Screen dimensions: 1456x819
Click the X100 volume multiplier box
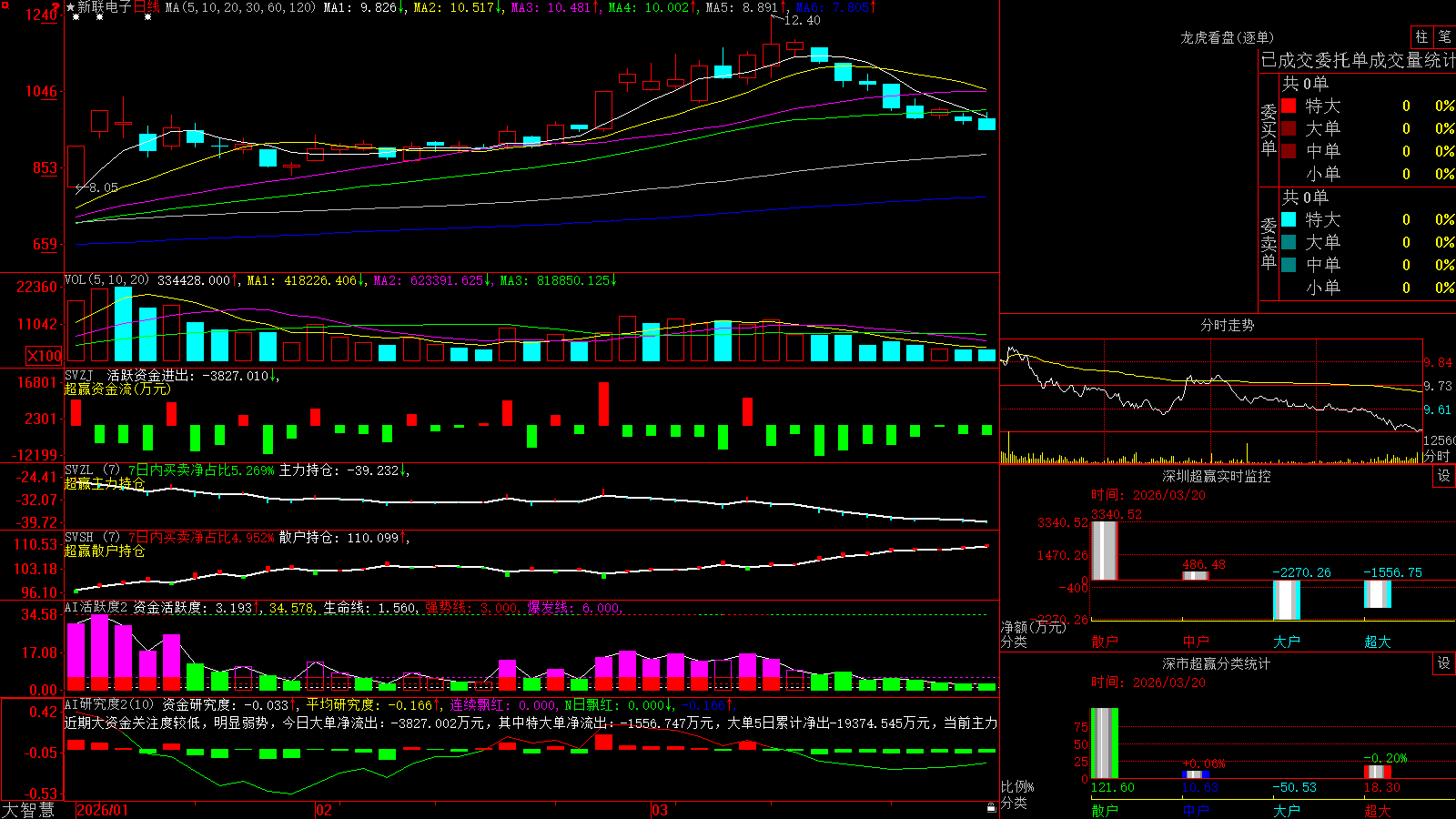pyautogui.click(x=45, y=356)
